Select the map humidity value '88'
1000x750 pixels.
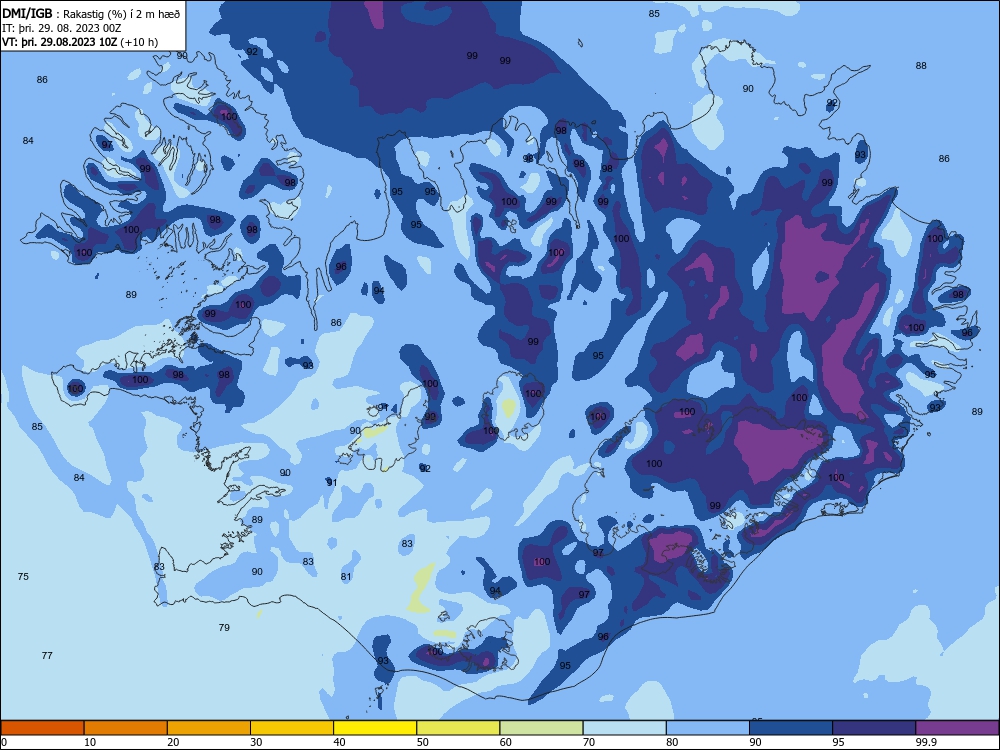pyautogui.click(x=921, y=66)
